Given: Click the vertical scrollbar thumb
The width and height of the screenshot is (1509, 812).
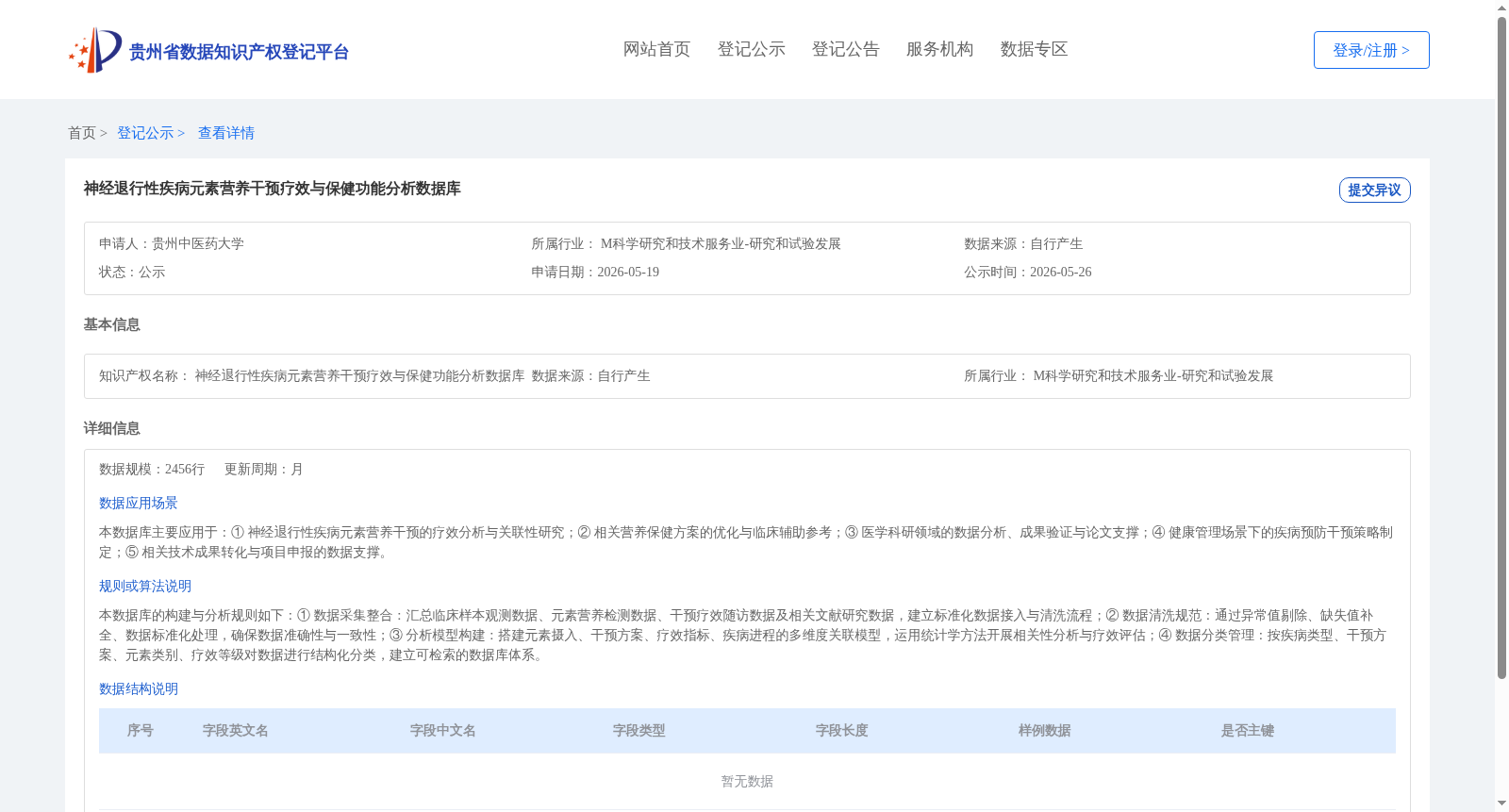Looking at the screenshot, I should (x=1501, y=348).
